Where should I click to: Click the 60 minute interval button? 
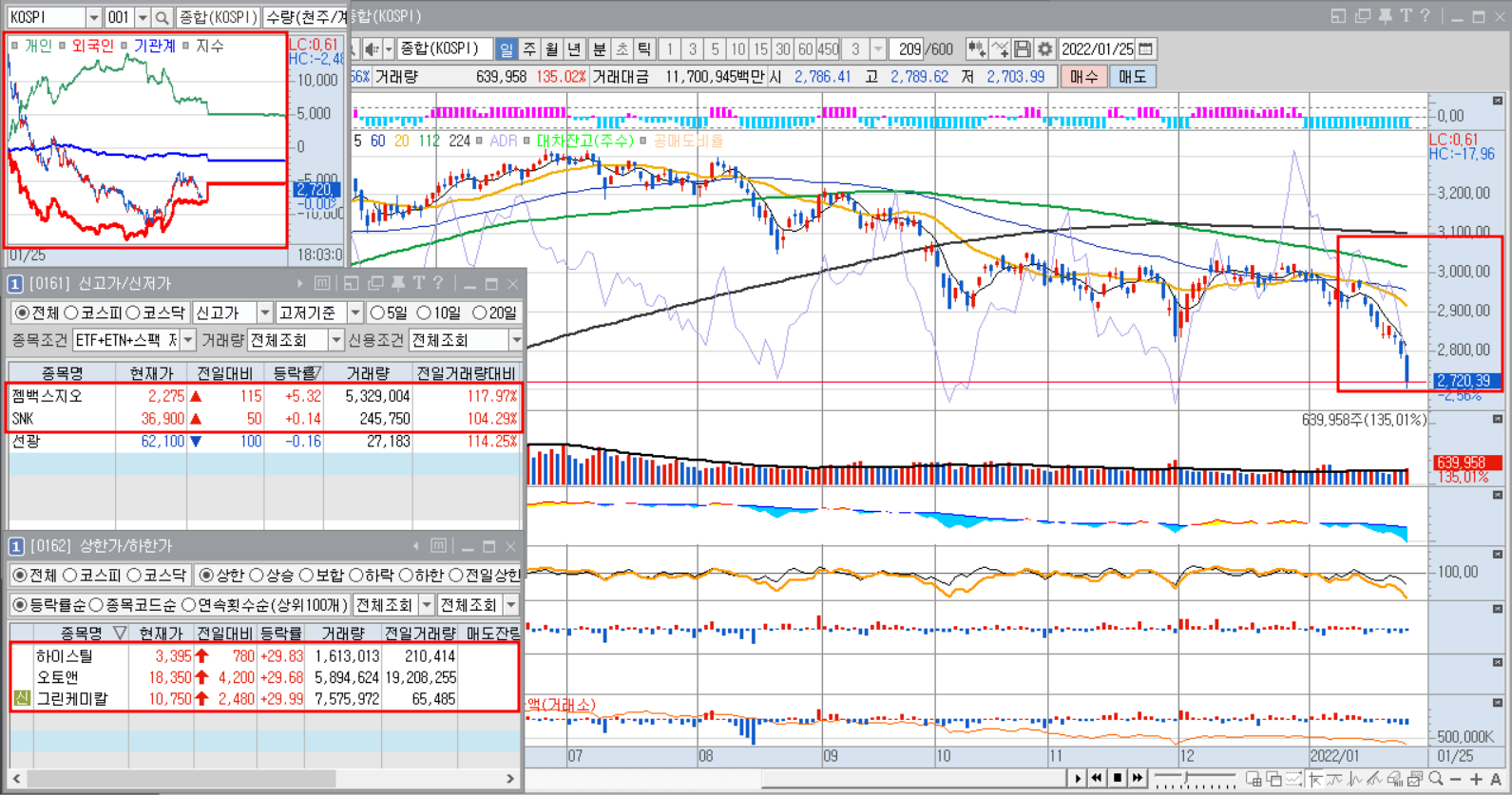(805, 49)
